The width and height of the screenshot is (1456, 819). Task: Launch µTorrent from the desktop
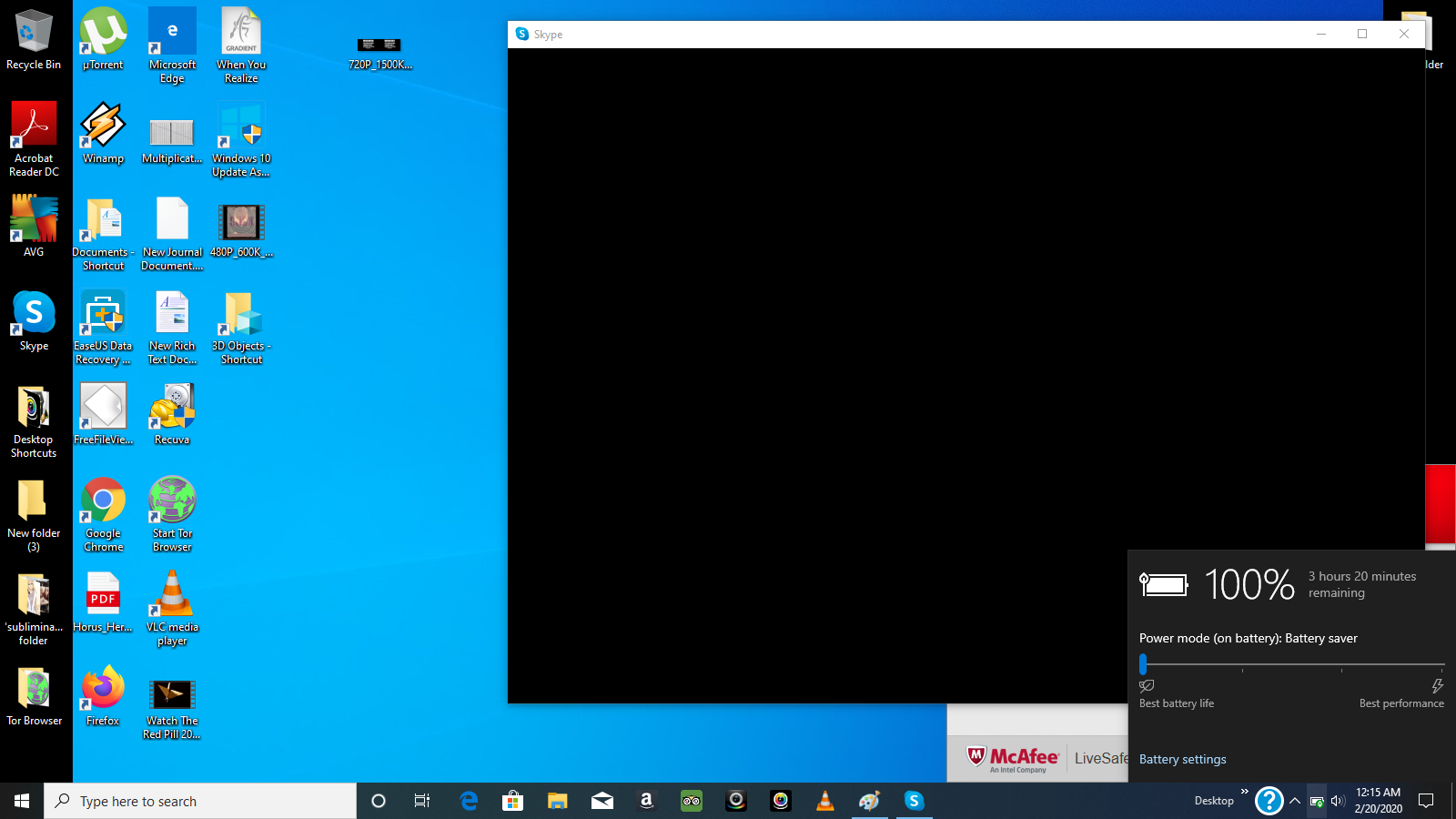[x=103, y=40]
